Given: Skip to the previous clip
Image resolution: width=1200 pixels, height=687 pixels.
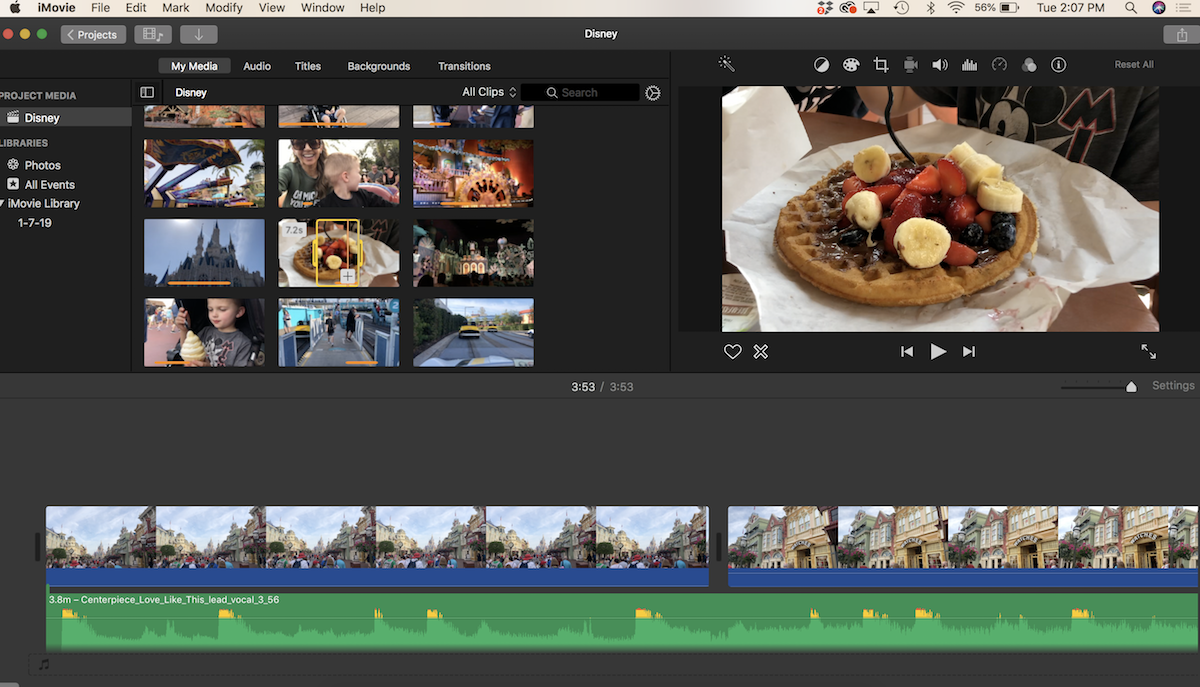Looking at the screenshot, I should pos(907,352).
